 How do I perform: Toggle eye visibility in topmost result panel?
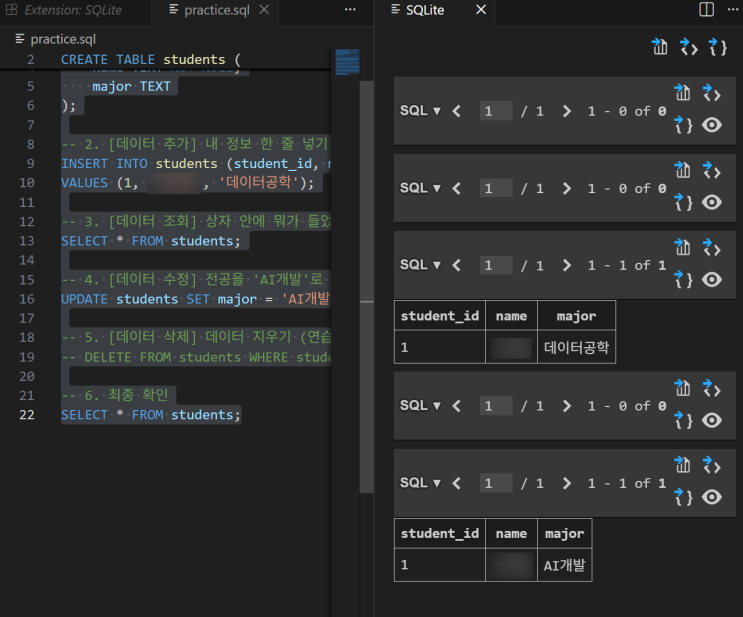(712, 125)
